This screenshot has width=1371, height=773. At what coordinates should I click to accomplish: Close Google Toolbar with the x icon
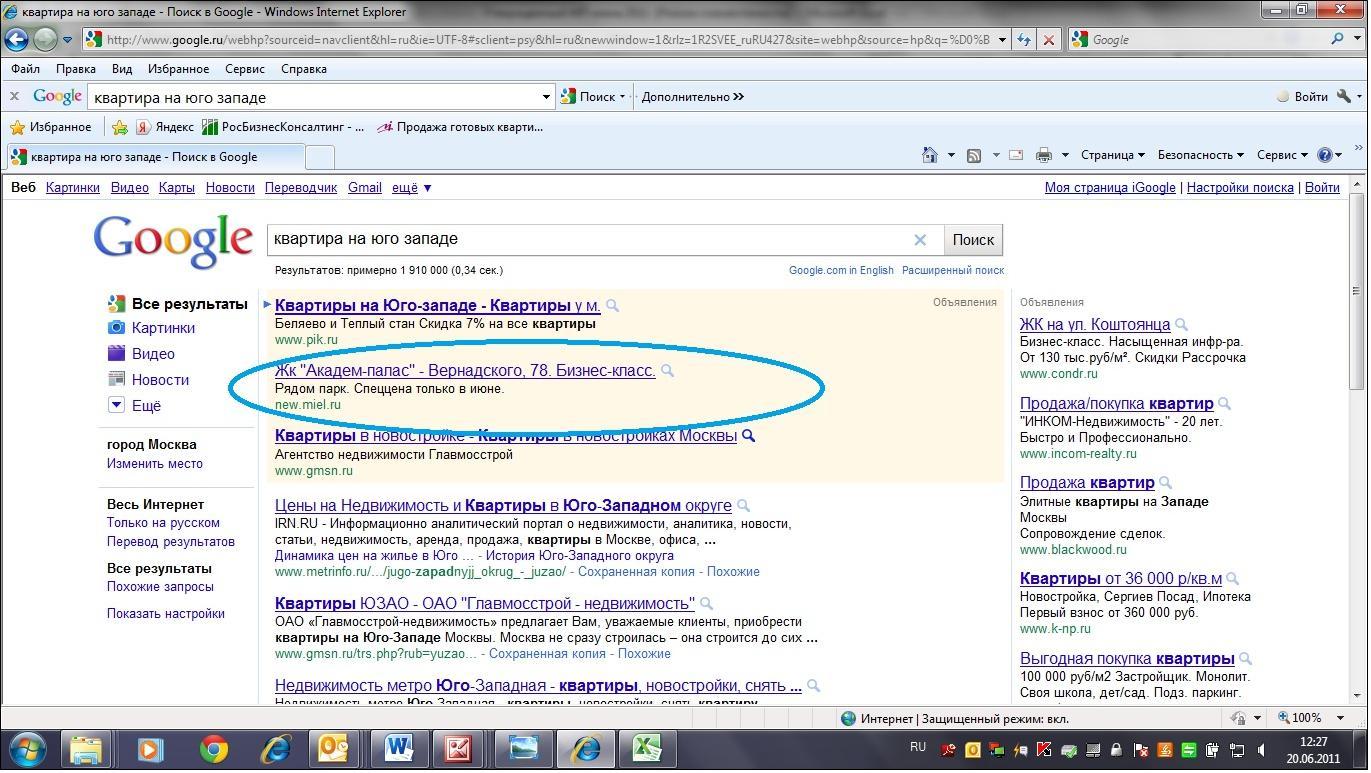[14, 97]
